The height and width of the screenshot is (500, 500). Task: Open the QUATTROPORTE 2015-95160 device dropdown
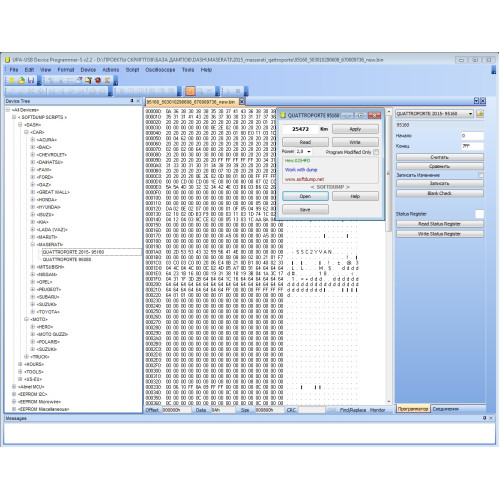(435, 114)
